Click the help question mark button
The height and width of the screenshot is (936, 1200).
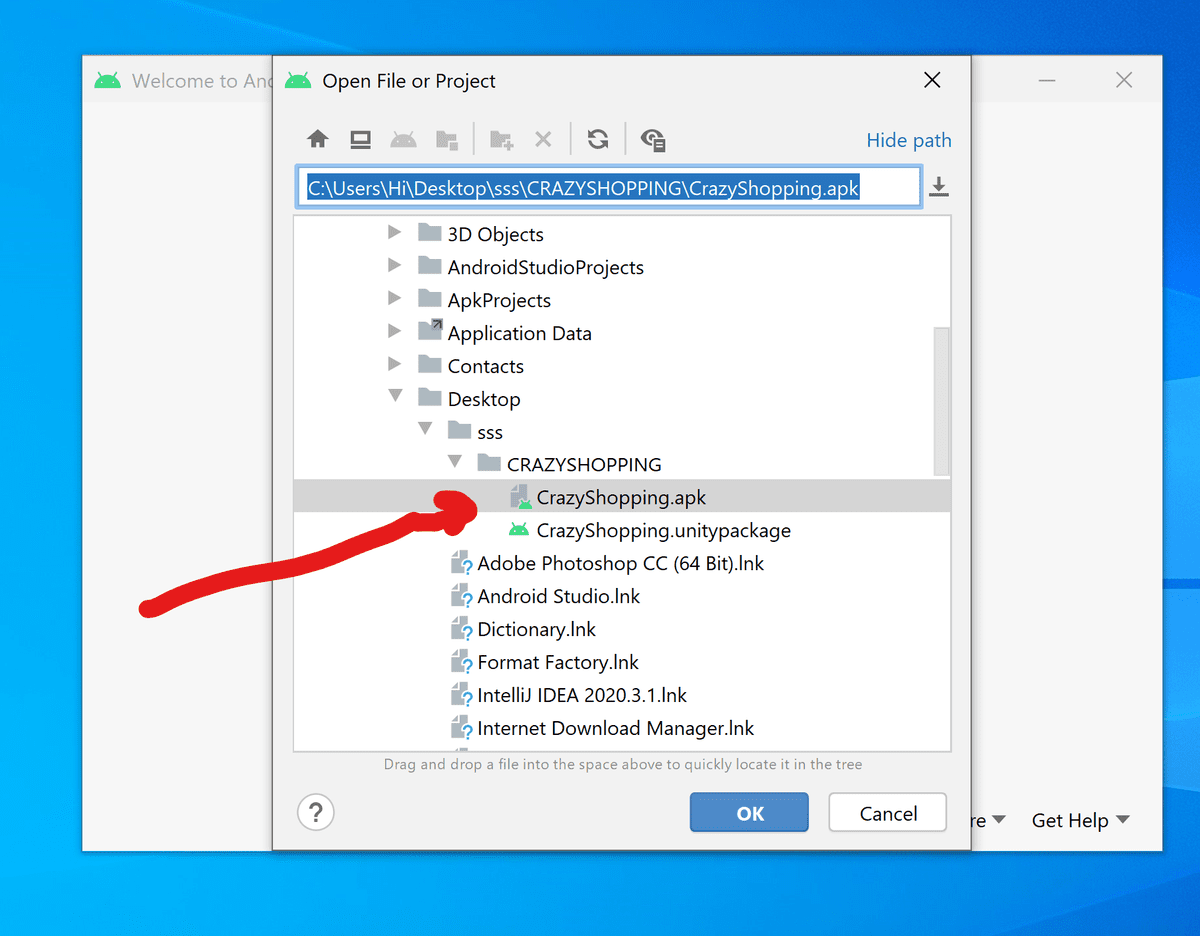pyautogui.click(x=315, y=811)
